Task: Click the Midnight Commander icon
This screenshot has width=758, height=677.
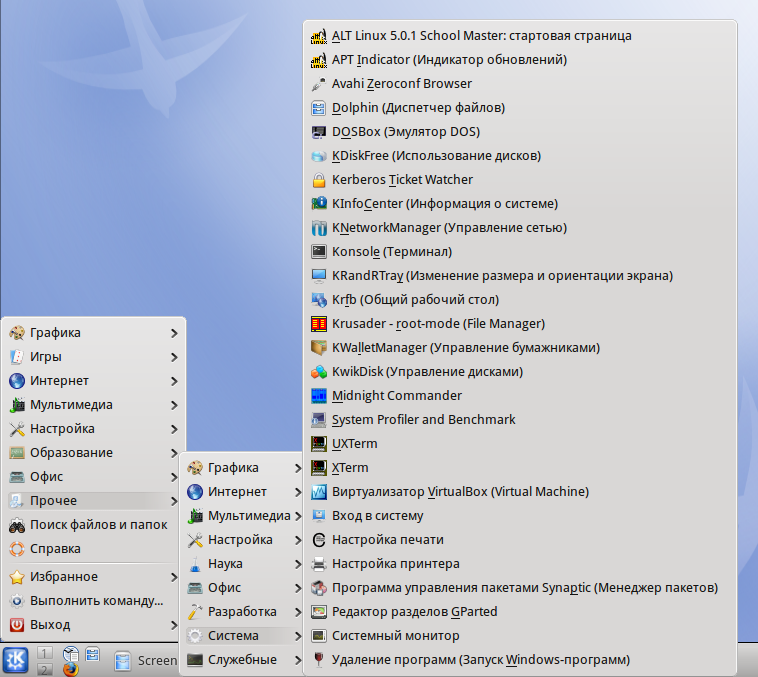Action: 319,396
